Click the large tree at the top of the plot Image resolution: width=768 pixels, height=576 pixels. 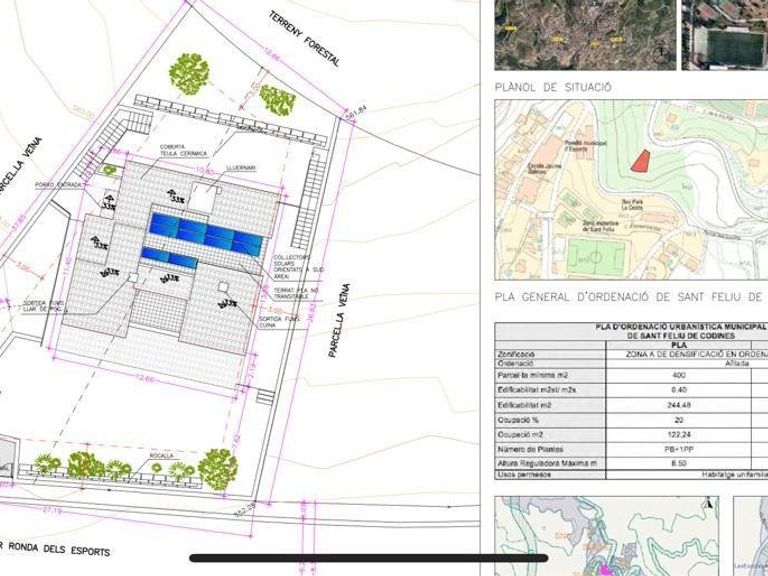189,74
